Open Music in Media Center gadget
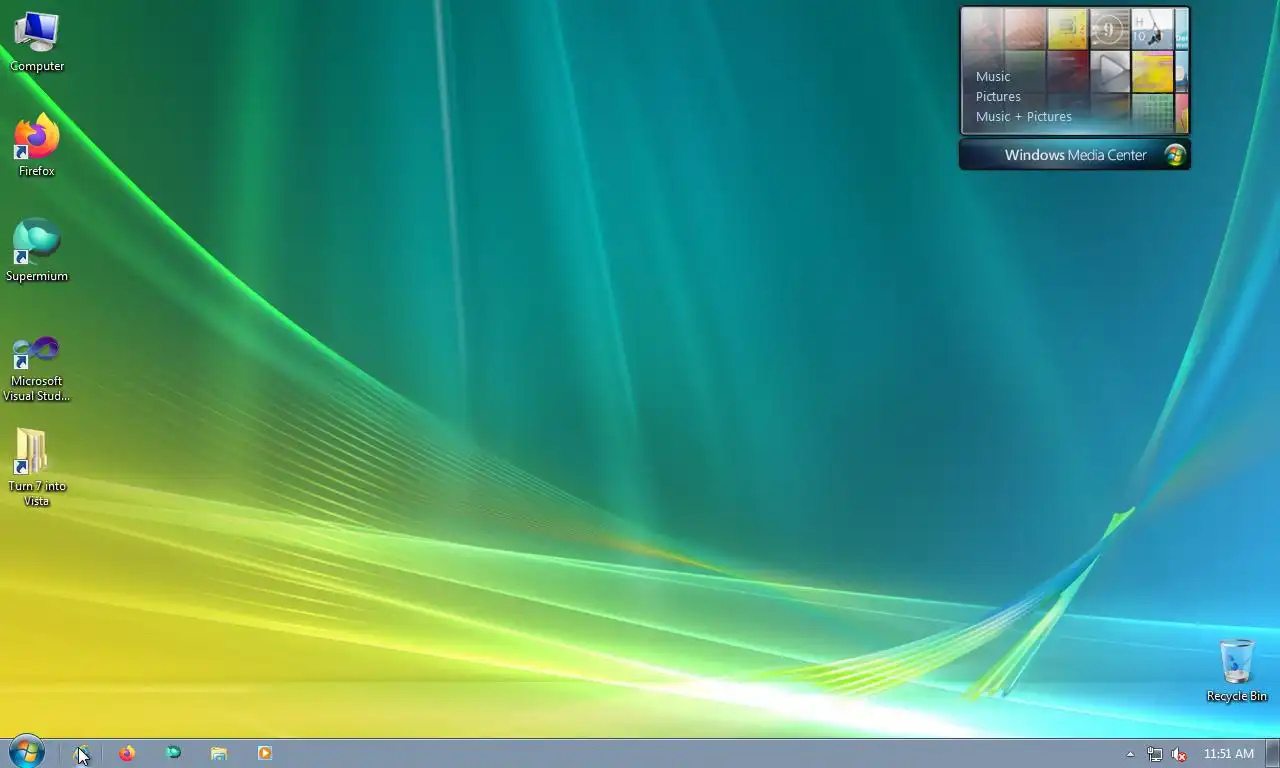The width and height of the screenshot is (1280, 768). [x=993, y=76]
